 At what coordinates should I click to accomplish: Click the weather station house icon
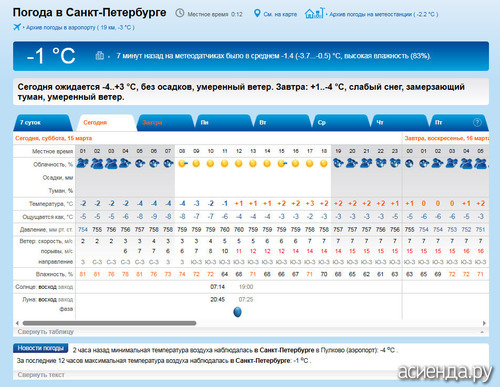click(x=314, y=13)
